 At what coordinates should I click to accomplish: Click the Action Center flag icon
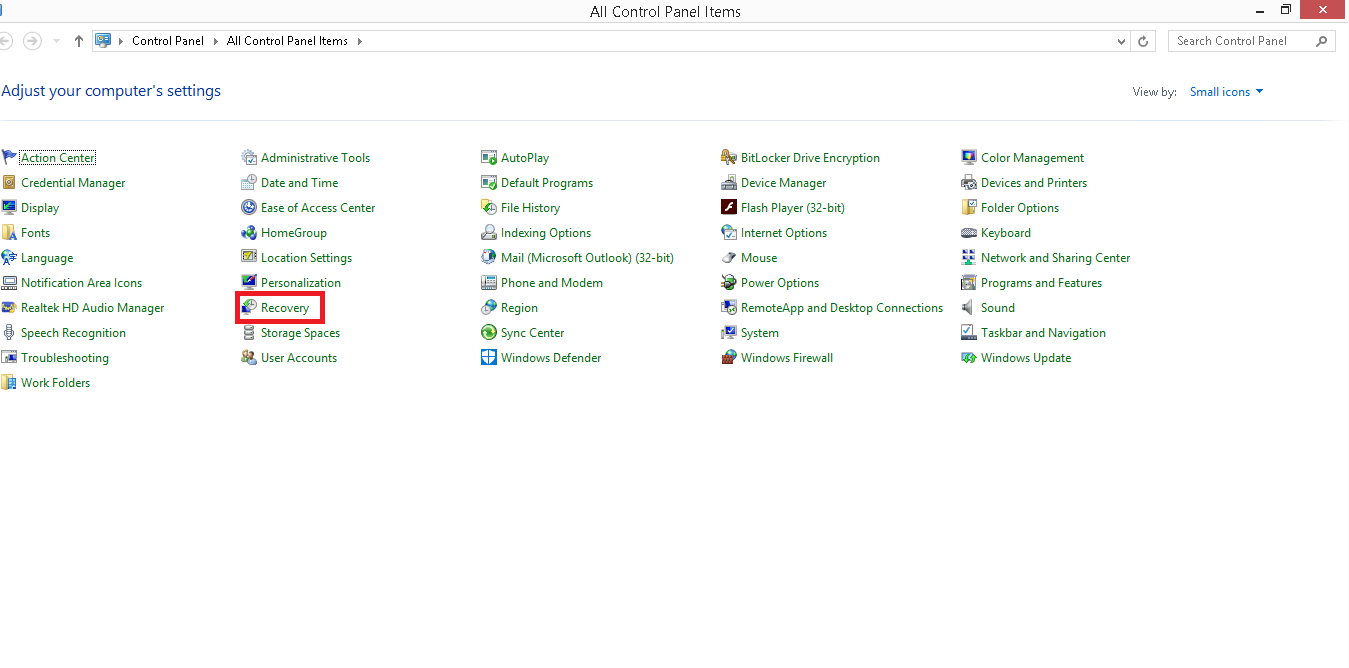pyautogui.click(x=9, y=157)
